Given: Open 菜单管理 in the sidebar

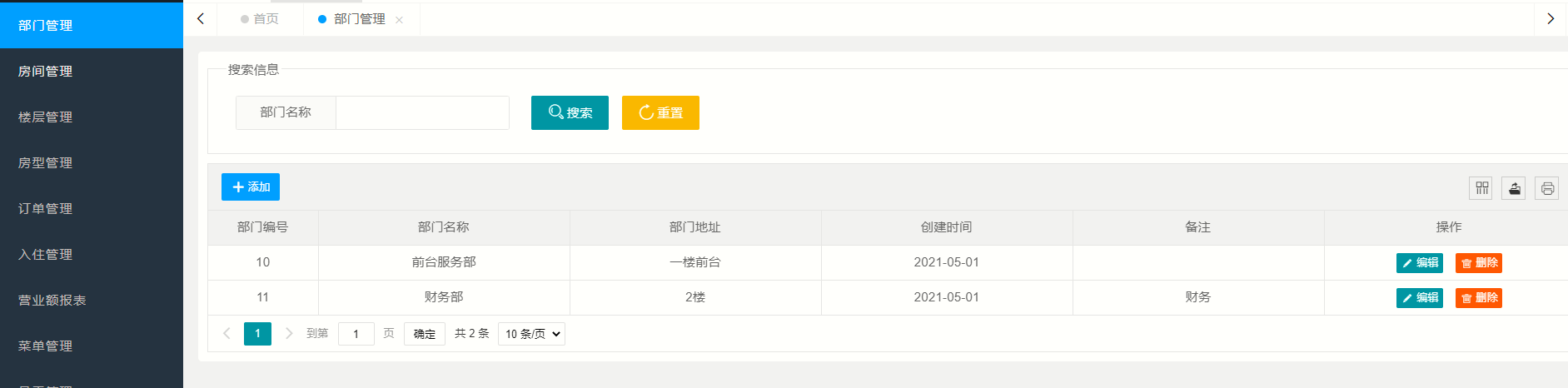Looking at the screenshot, I should [92, 346].
